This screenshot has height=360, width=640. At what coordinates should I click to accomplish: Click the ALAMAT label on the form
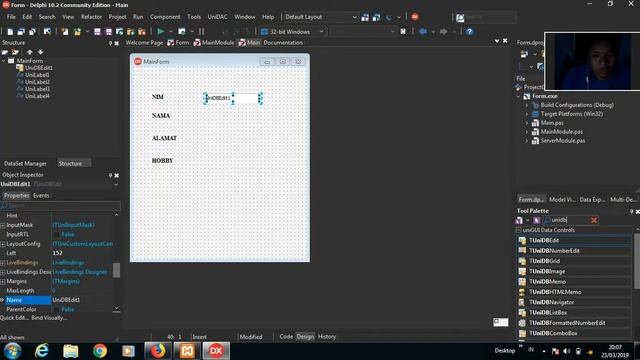164,138
